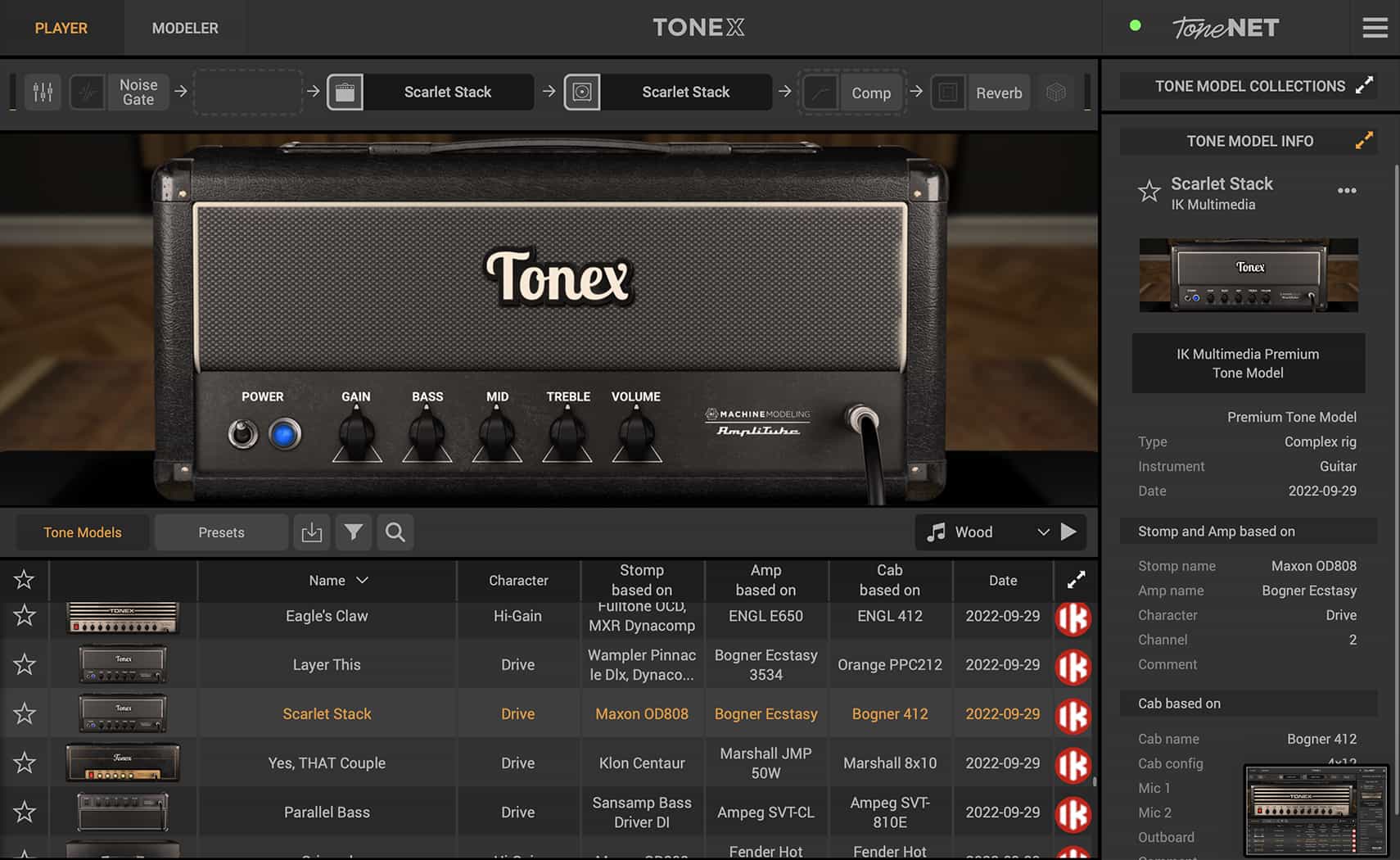Toggle the Comp block icon
The image size is (1400, 860).
click(820, 93)
